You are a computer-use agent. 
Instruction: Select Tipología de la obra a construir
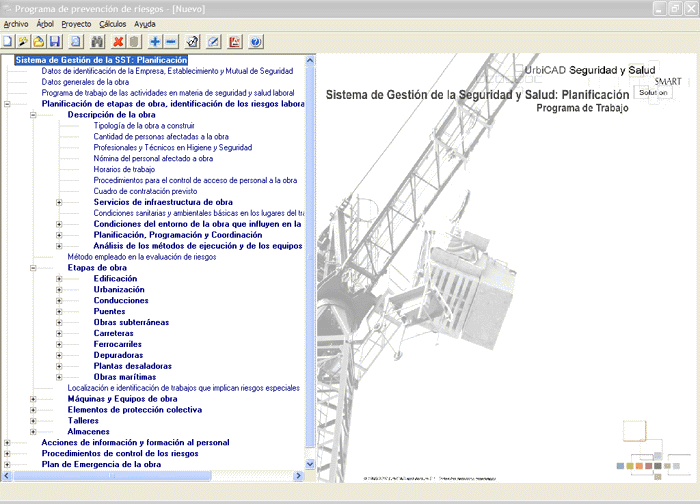pyautogui.click(x=144, y=126)
